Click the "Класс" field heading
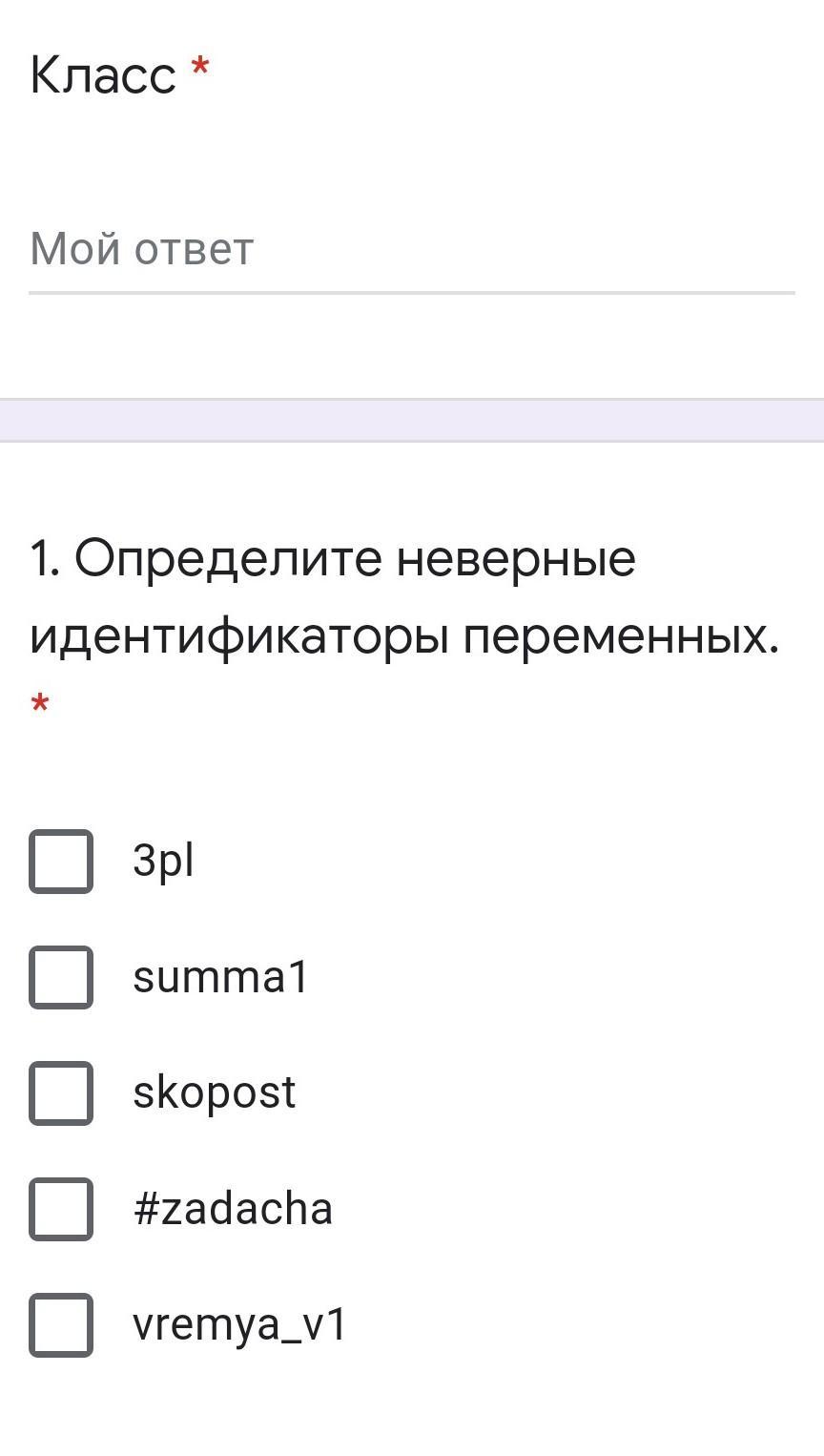 [x=103, y=74]
